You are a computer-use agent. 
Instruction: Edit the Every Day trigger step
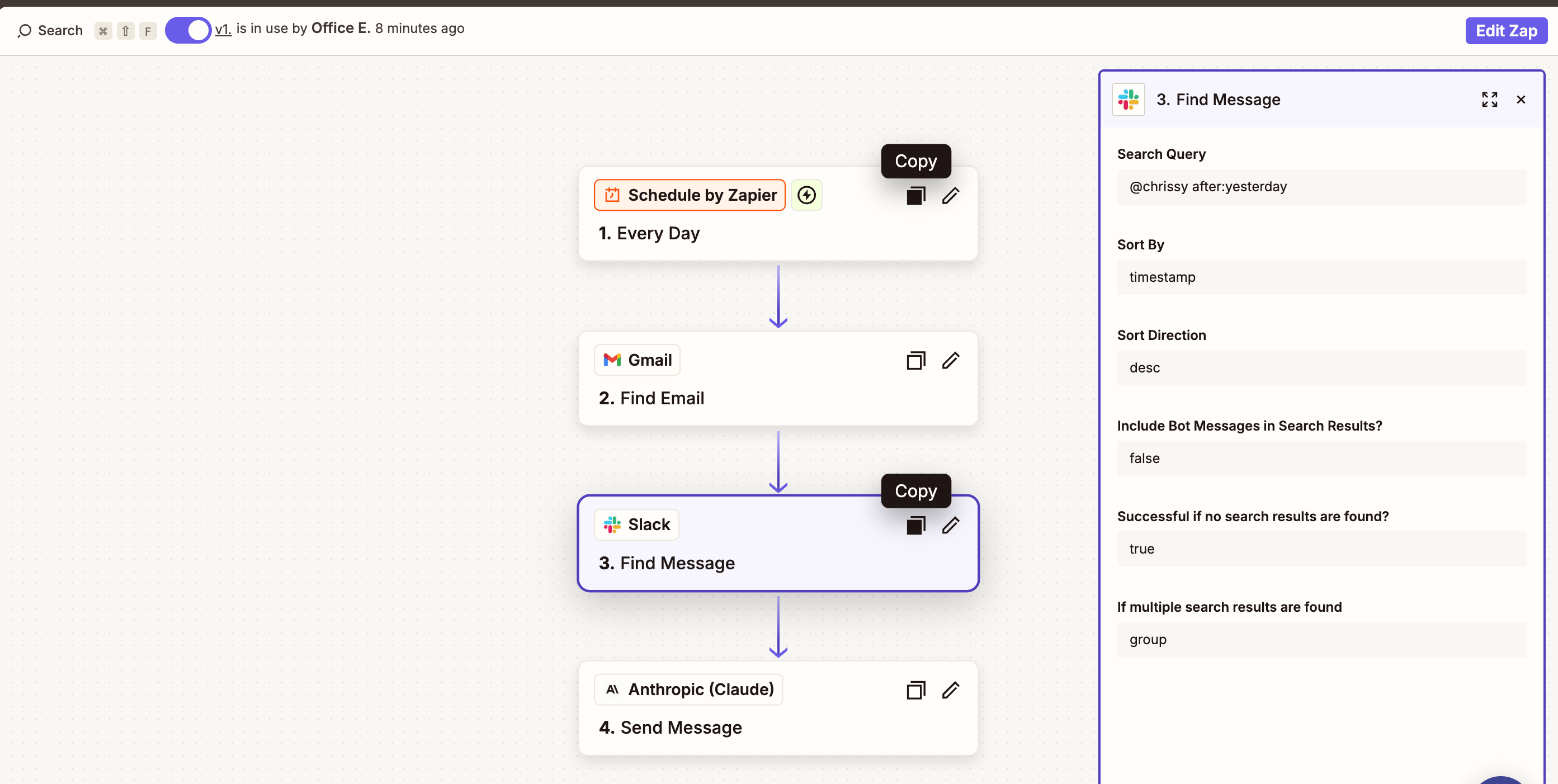click(950, 195)
